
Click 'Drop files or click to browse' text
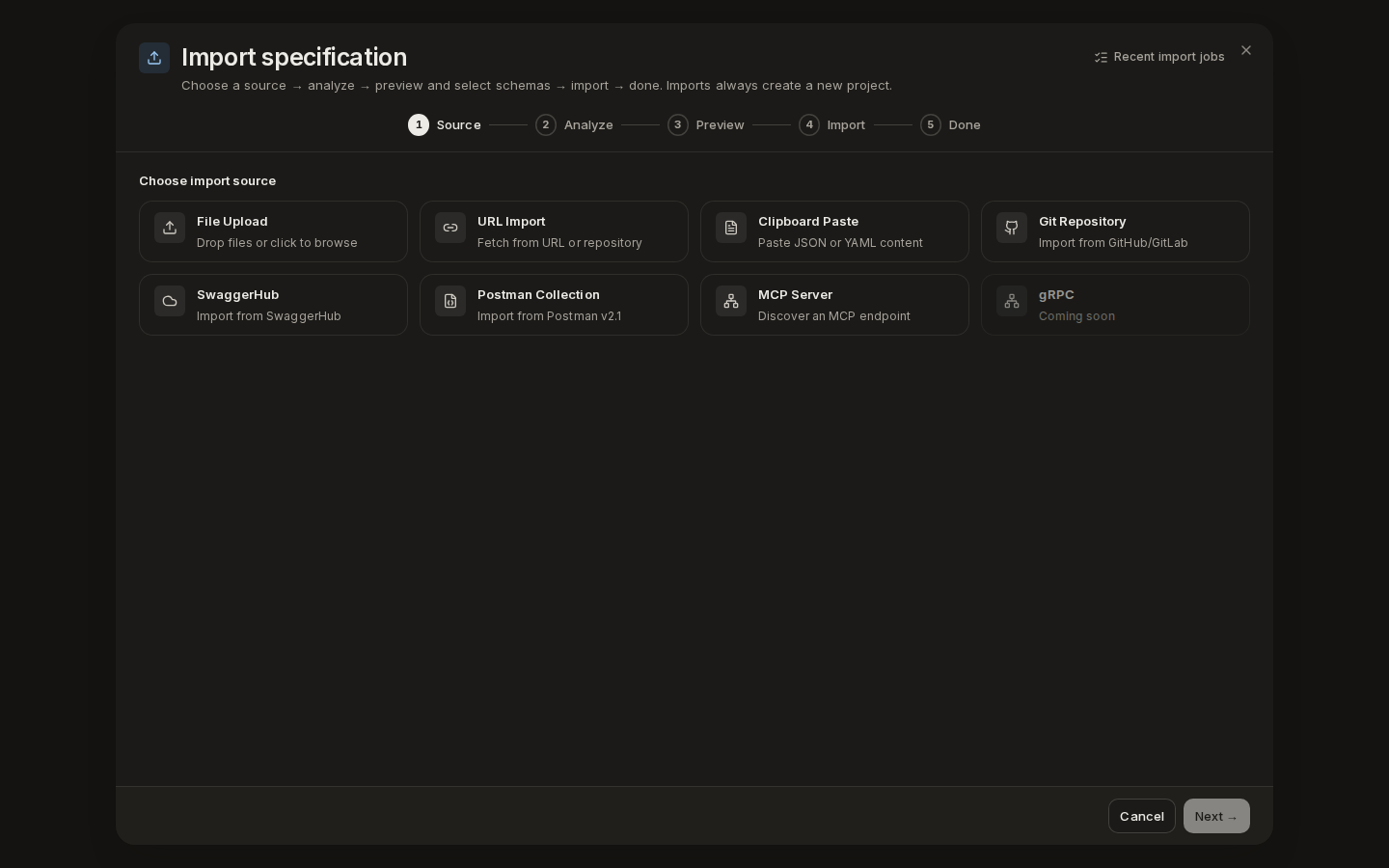[x=277, y=243]
